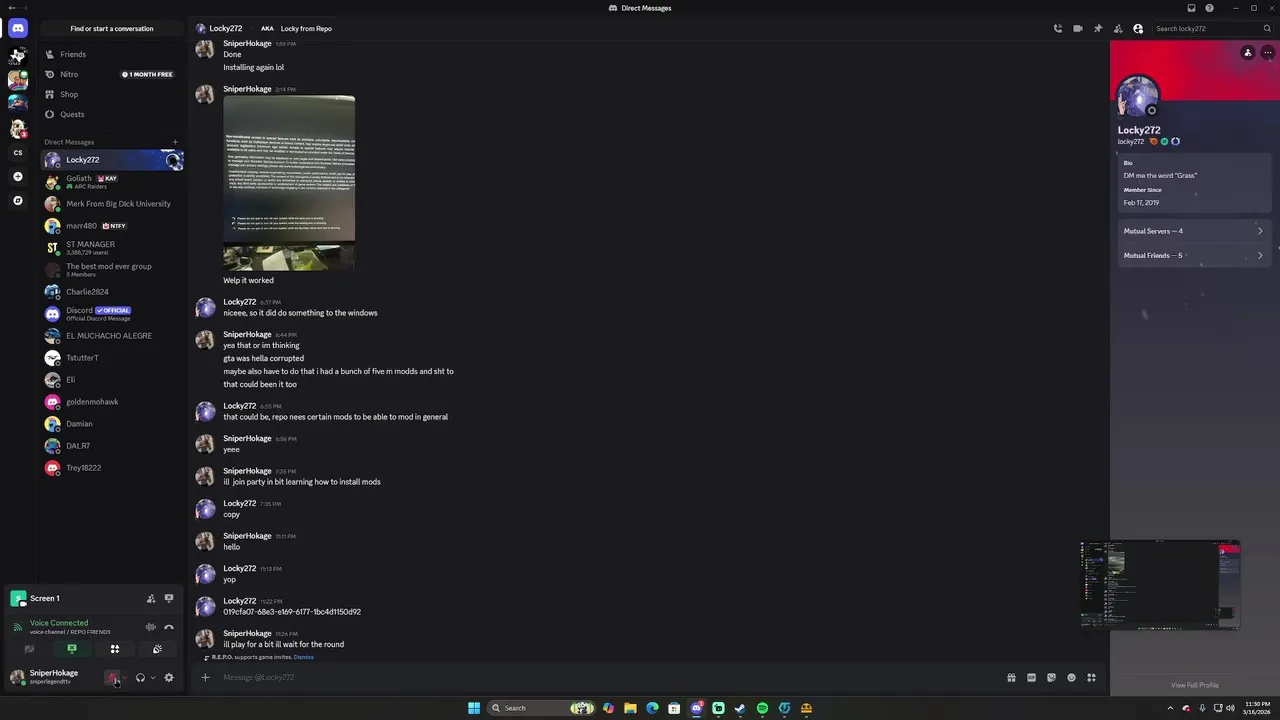Click the stream preview thumbnail
The height and width of the screenshot is (720, 1280).
(1160, 585)
